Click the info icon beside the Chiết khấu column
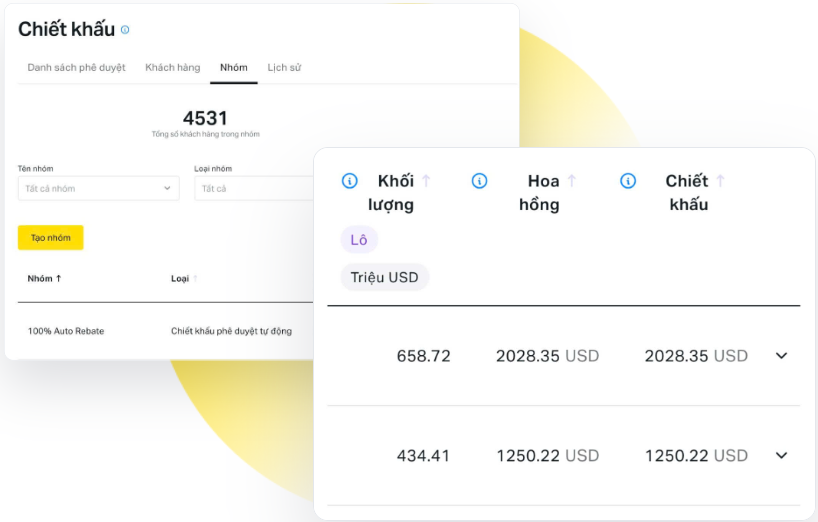 (628, 181)
